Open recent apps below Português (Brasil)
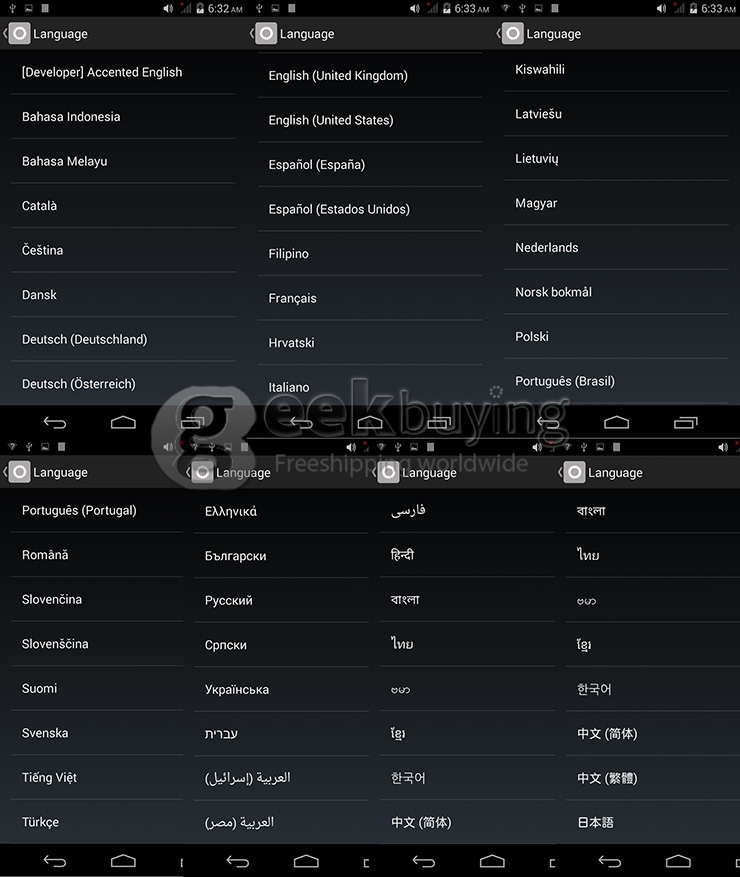Image resolution: width=740 pixels, height=877 pixels. coord(685,423)
